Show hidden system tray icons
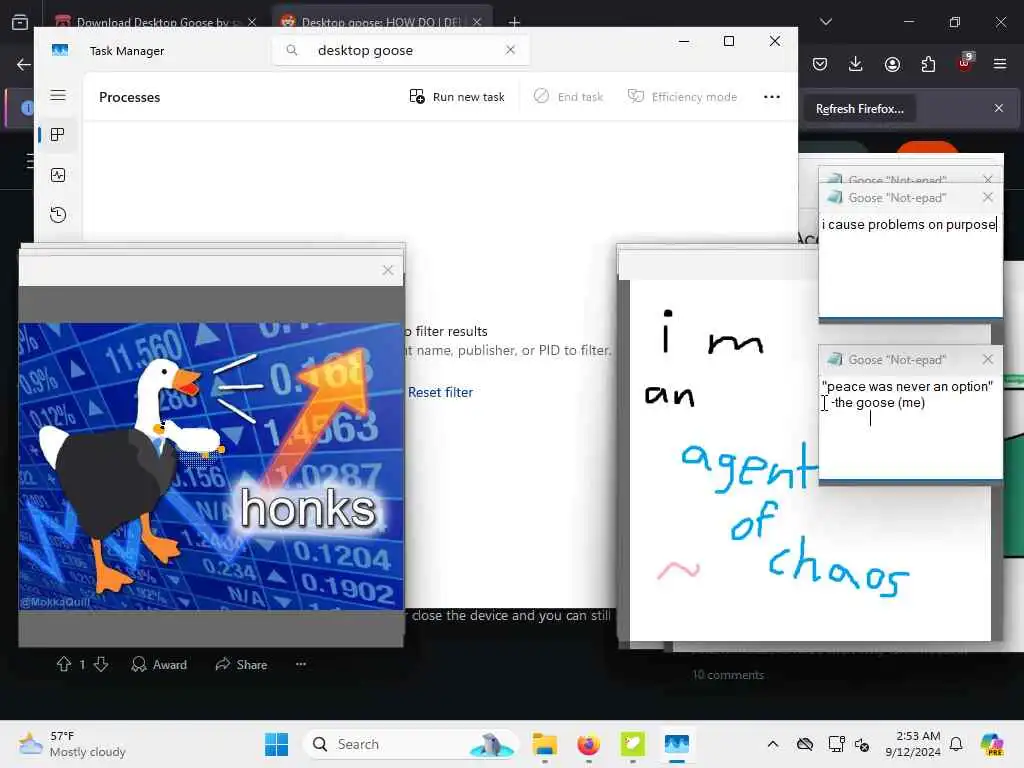The height and width of the screenshot is (768, 1024). click(773, 744)
